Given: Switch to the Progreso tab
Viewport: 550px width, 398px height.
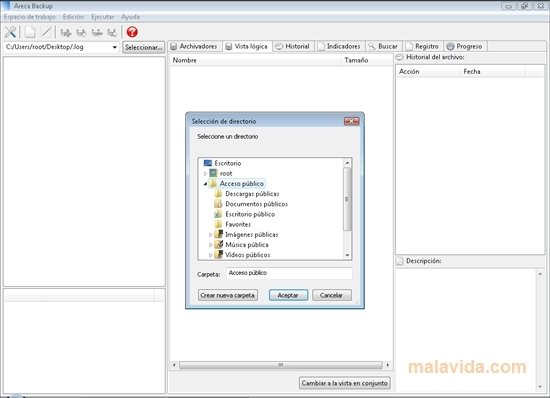Looking at the screenshot, I should pyautogui.click(x=465, y=46).
